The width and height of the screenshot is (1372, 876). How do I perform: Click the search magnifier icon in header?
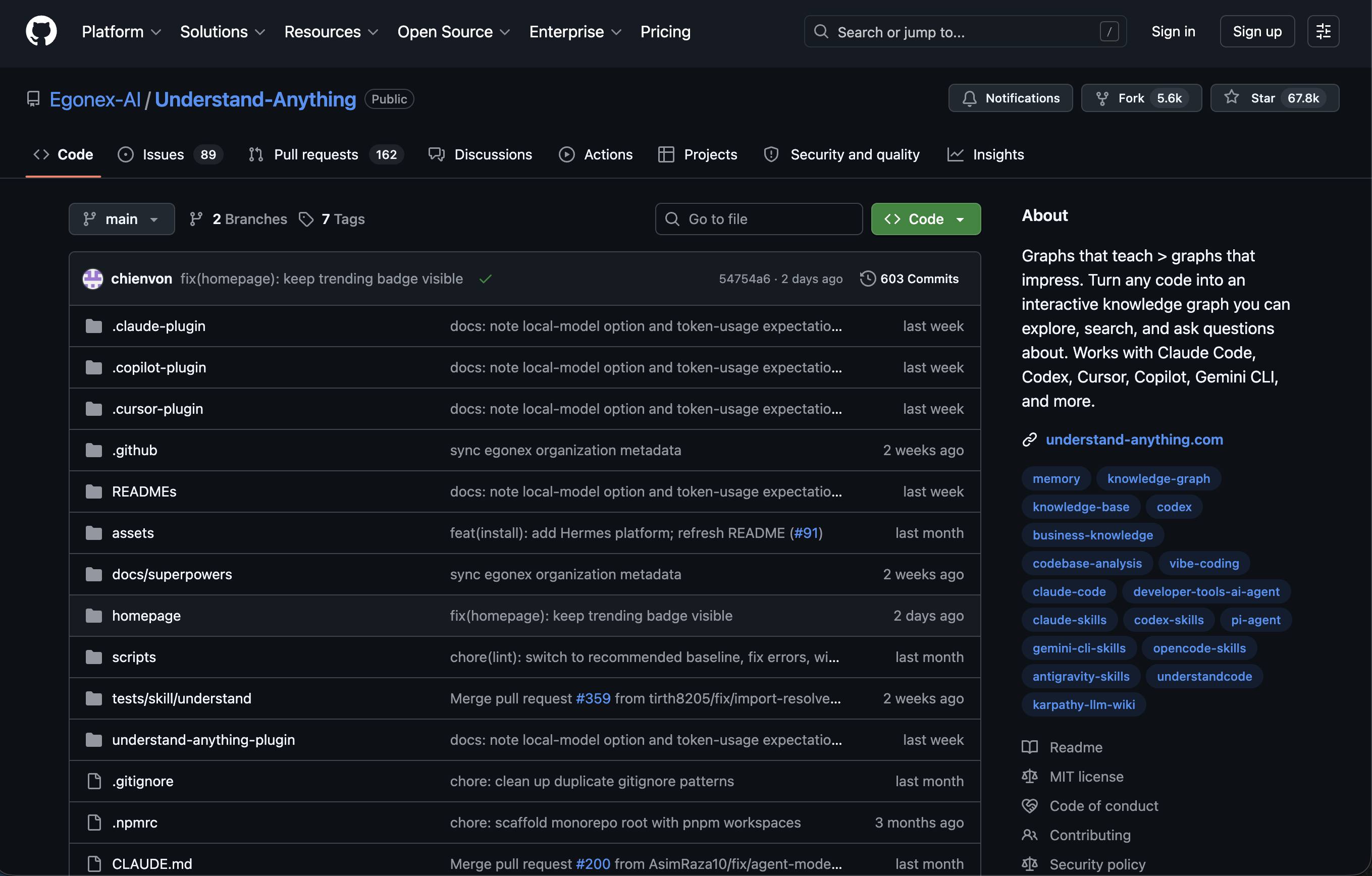point(820,31)
